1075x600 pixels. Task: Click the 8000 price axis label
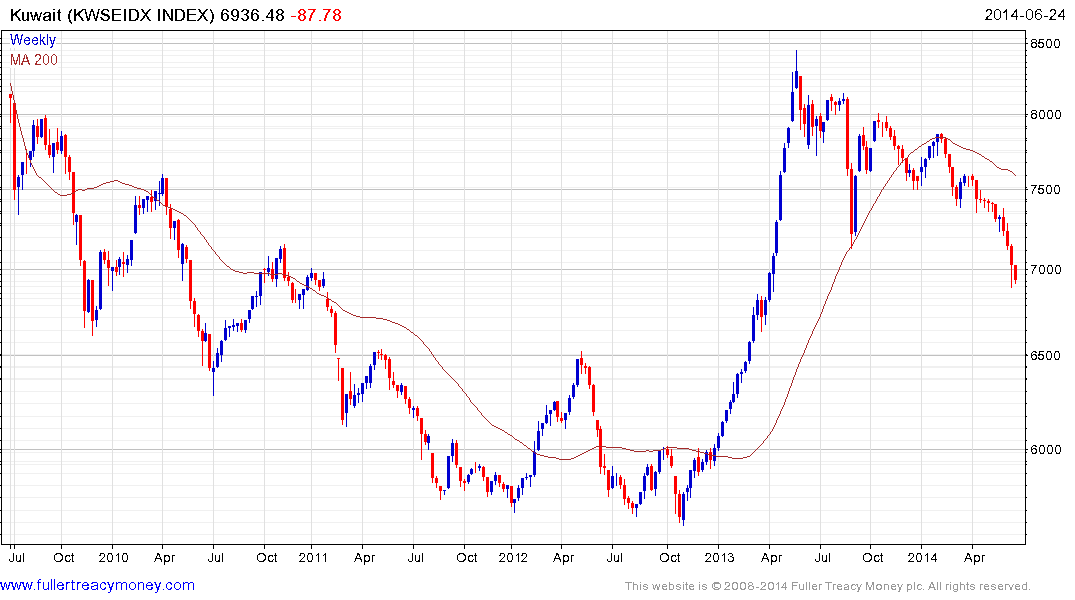click(1046, 115)
